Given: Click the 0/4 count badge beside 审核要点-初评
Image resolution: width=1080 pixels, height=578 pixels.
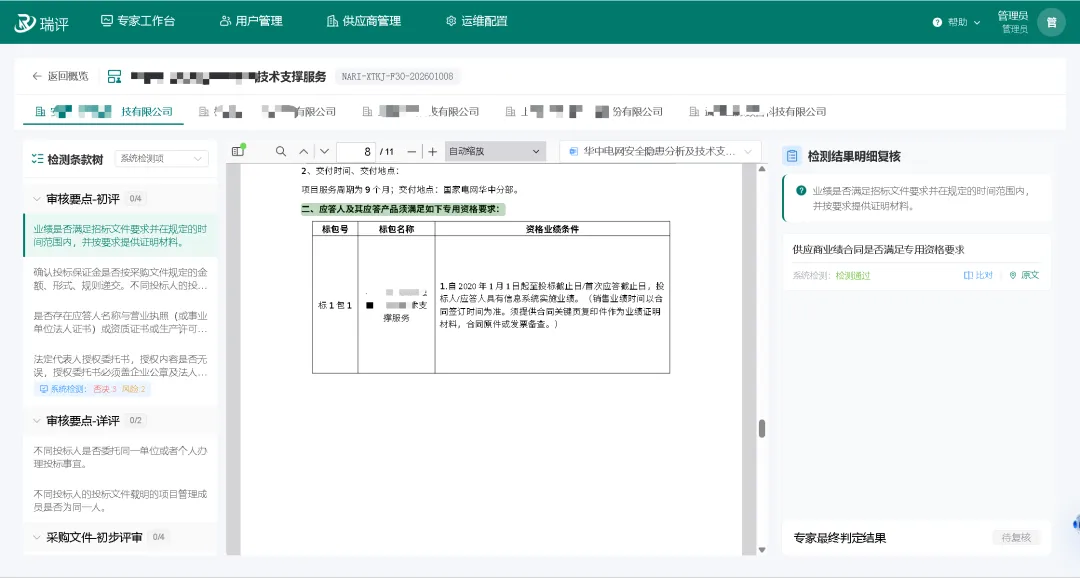Looking at the screenshot, I should pos(136,199).
